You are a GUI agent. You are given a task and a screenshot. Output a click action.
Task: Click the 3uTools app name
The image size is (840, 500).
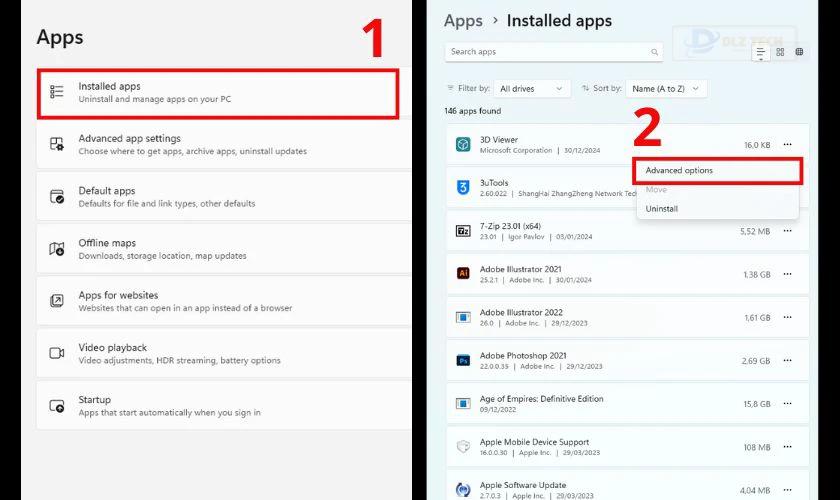click(x=494, y=183)
